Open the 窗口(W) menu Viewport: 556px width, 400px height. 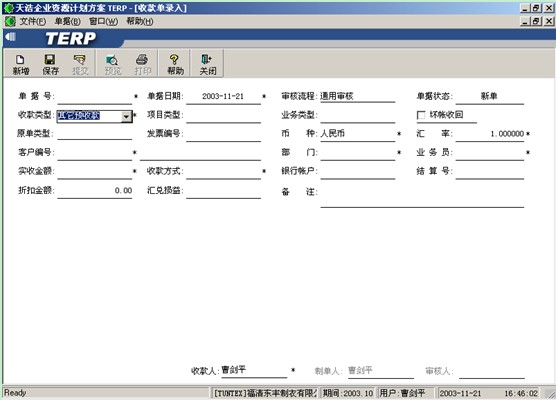103,22
